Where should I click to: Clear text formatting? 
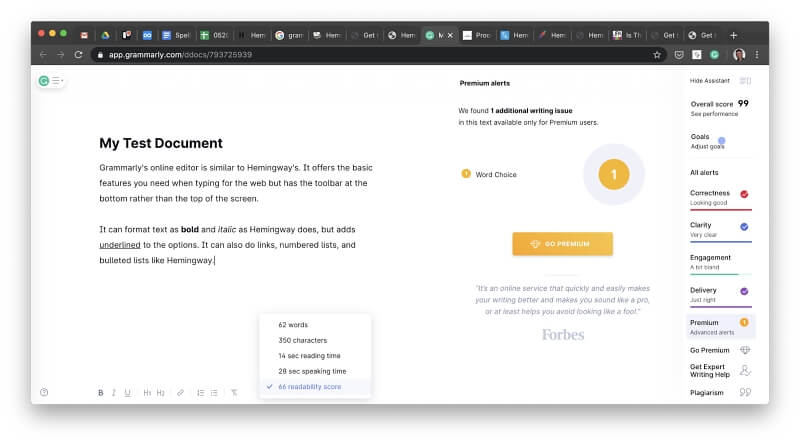pos(234,392)
